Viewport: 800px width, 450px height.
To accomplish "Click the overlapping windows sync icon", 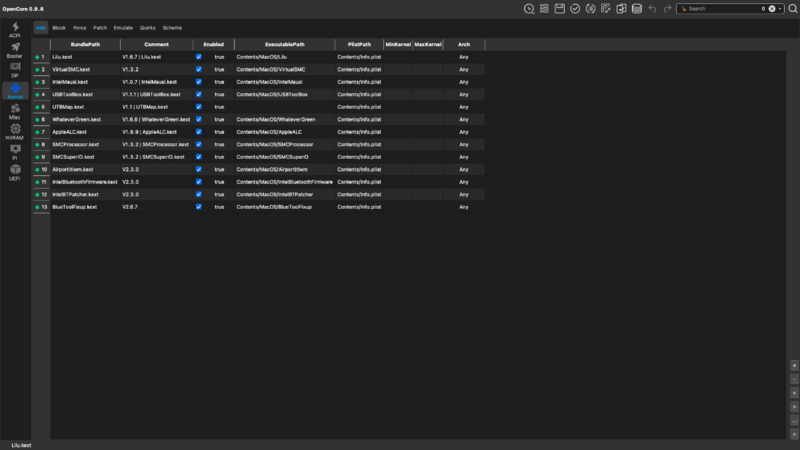I will [621, 9].
